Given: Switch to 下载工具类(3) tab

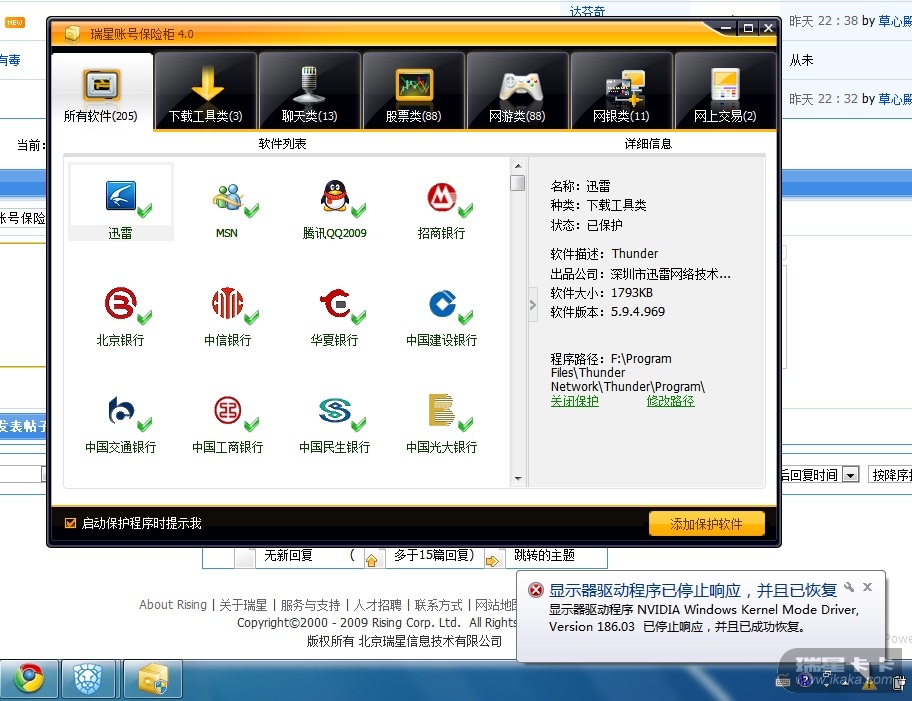Looking at the screenshot, I should click(x=205, y=90).
